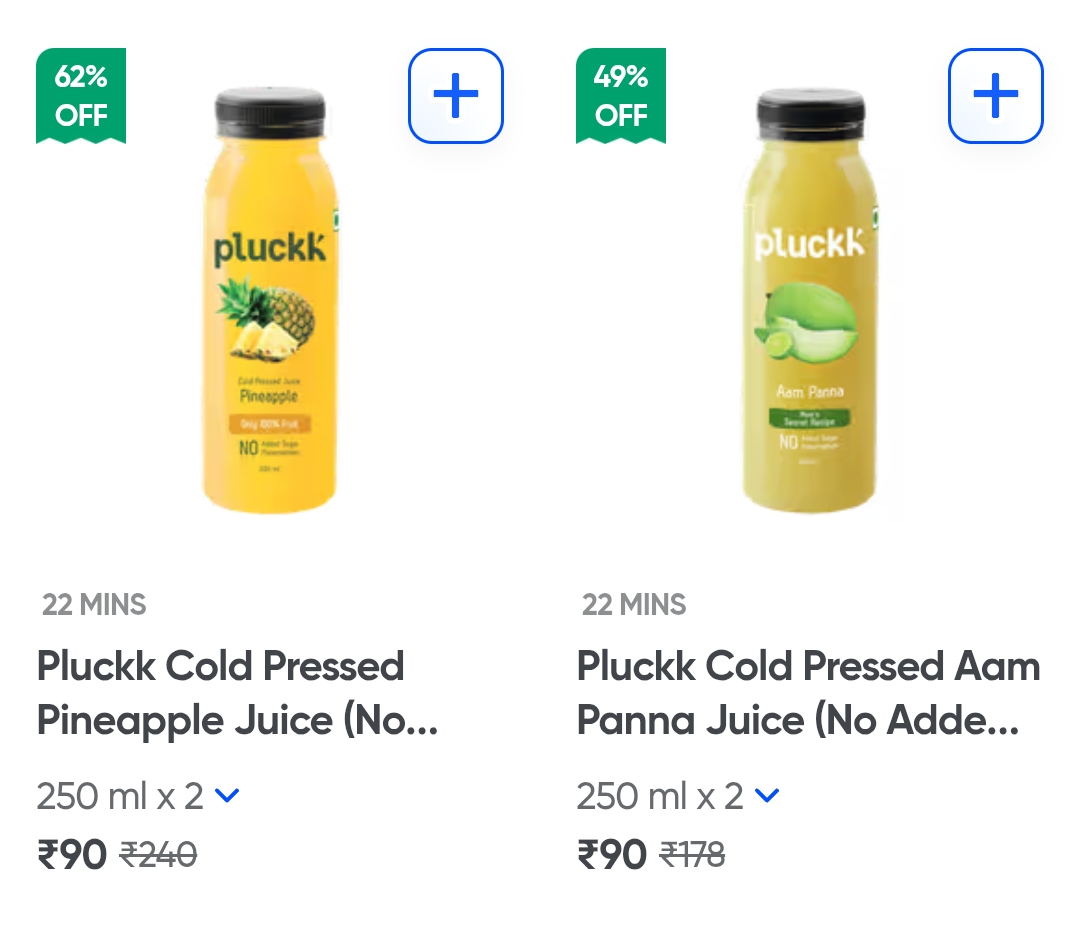Click the 62% OFF discount badge
This screenshot has width=1079, height=929.
pyautogui.click(x=81, y=96)
